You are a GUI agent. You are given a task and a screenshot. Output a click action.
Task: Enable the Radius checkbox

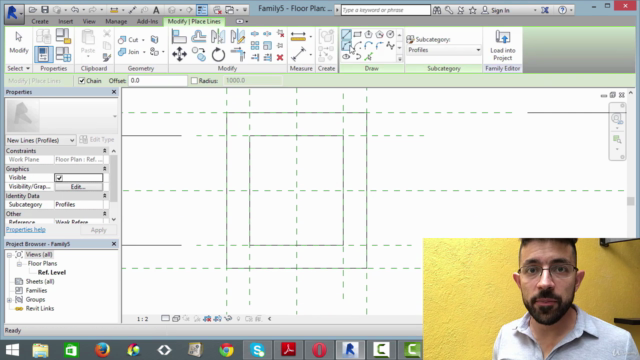click(x=194, y=81)
